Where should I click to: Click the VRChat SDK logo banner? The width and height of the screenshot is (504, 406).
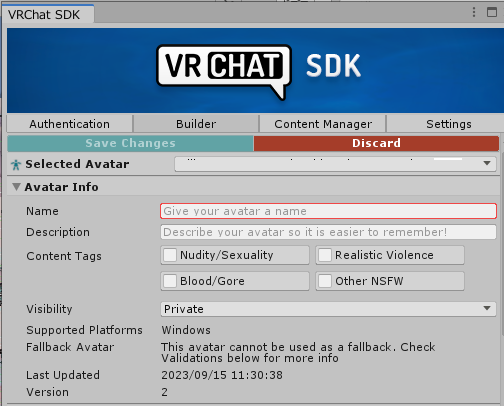[x=255, y=70]
